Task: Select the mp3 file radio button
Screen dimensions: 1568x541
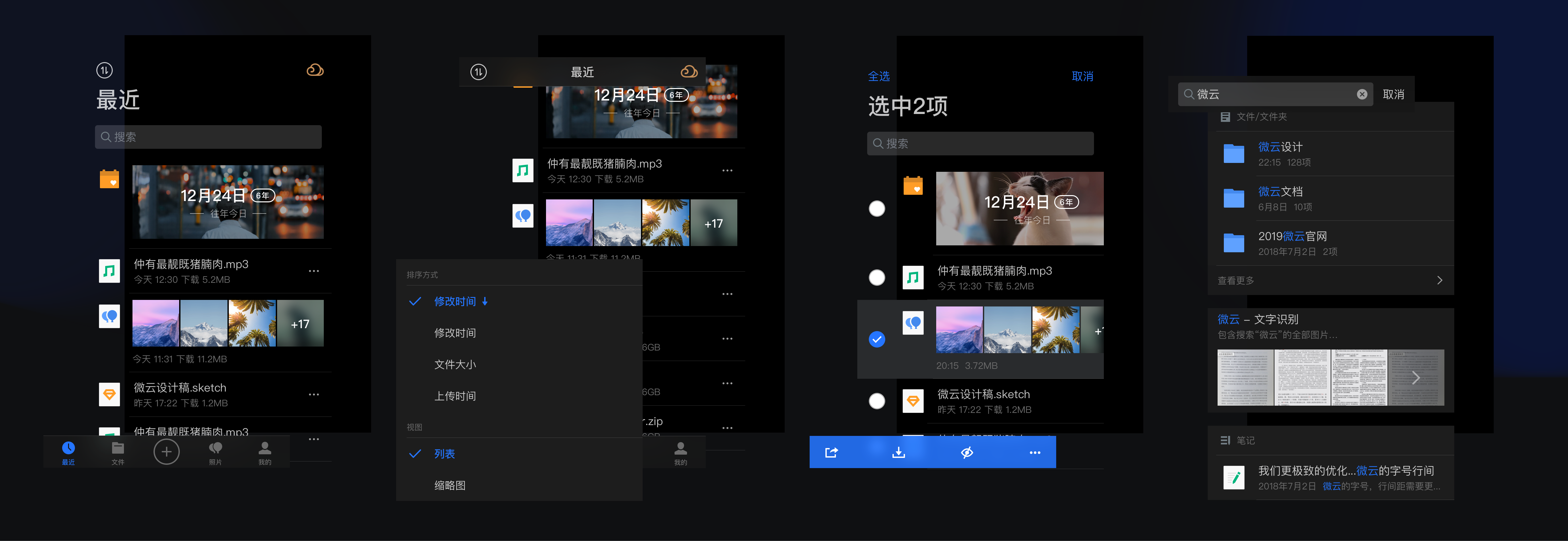Action: (x=876, y=278)
